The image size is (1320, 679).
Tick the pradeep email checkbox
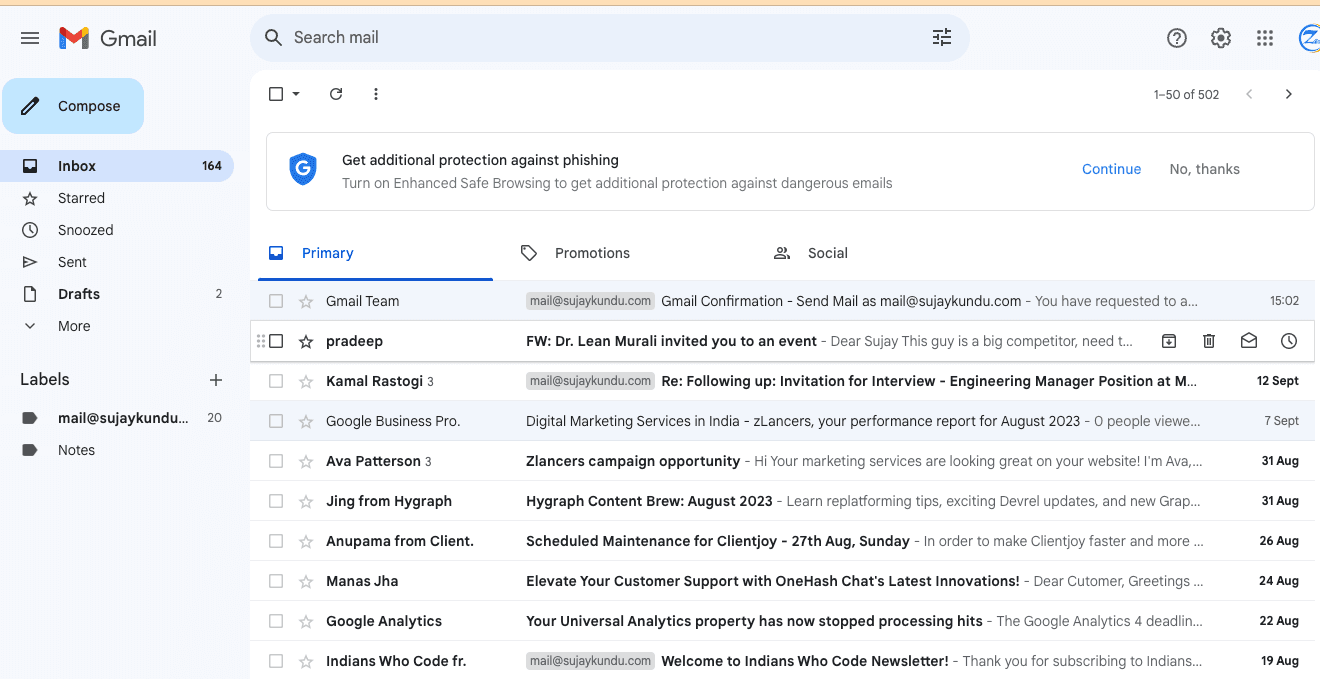tap(276, 341)
